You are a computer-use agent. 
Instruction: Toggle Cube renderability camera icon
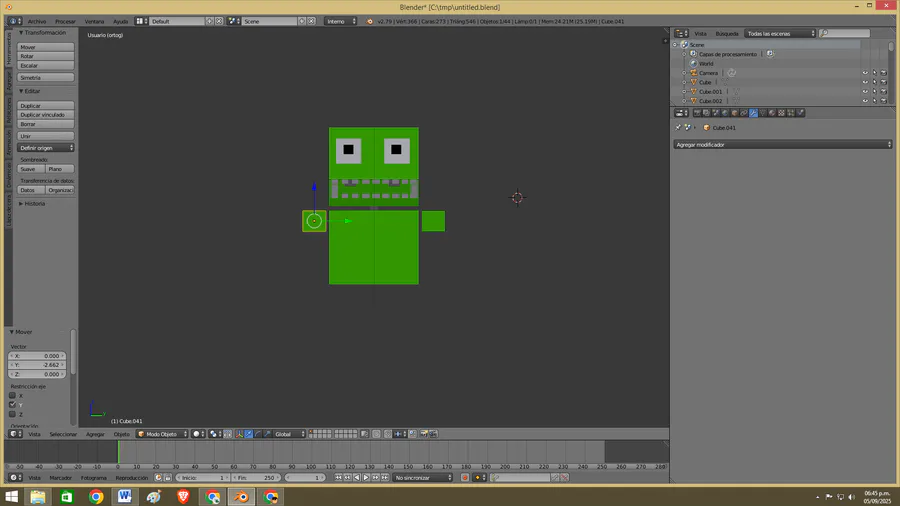point(883,82)
